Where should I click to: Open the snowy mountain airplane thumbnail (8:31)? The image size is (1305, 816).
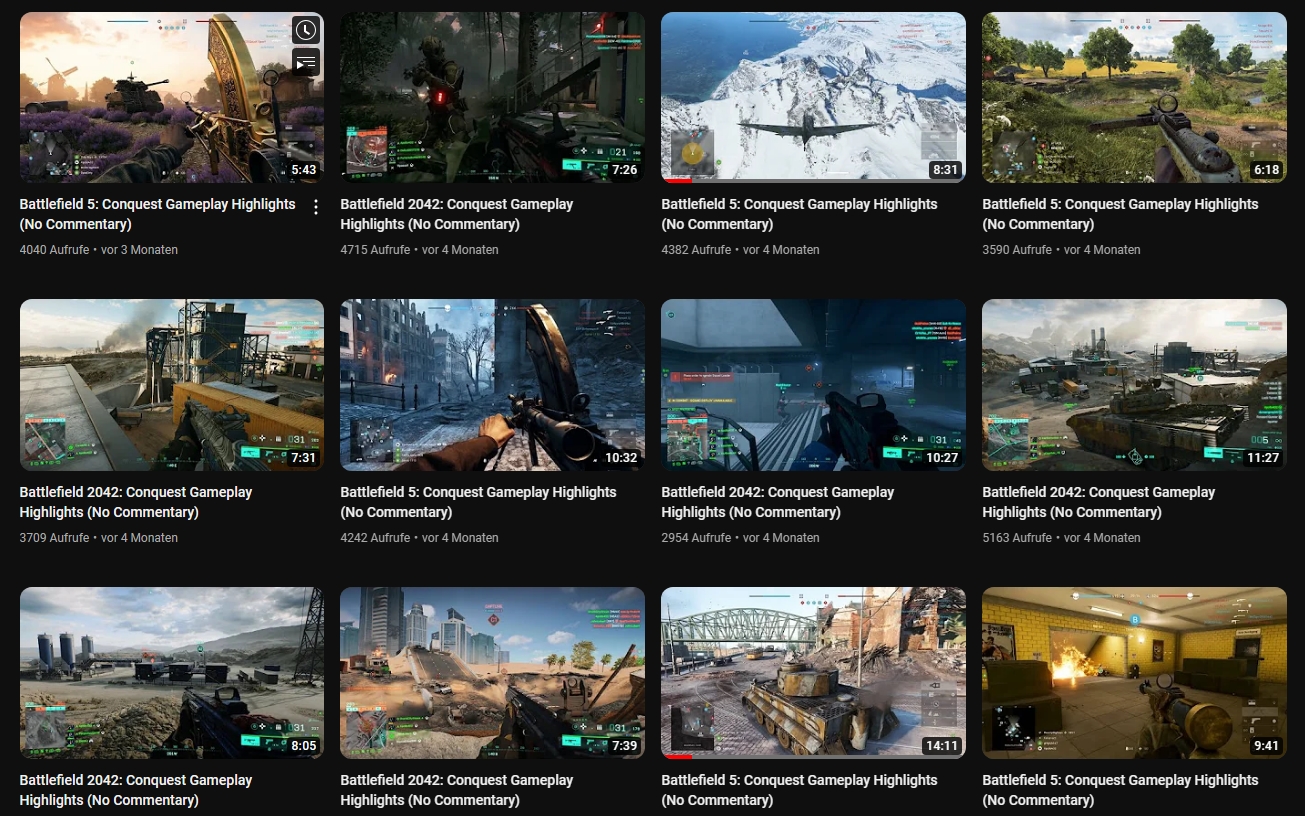(x=813, y=98)
